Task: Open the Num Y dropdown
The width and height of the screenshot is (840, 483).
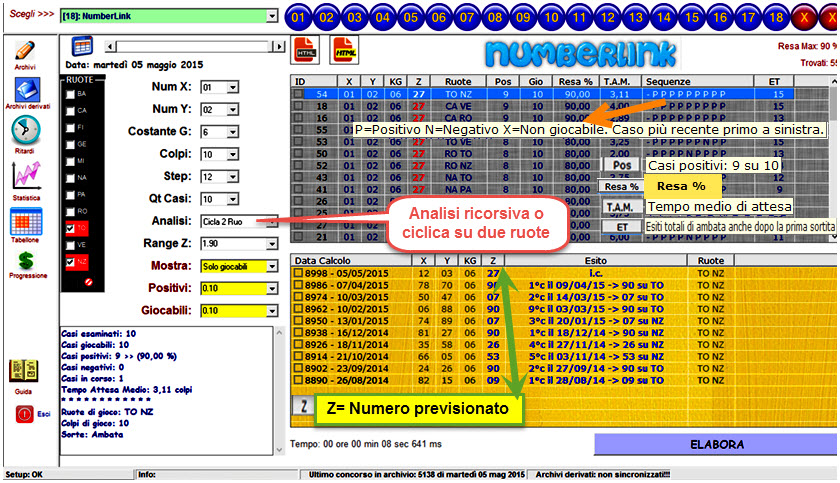Action: coord(232,110)
